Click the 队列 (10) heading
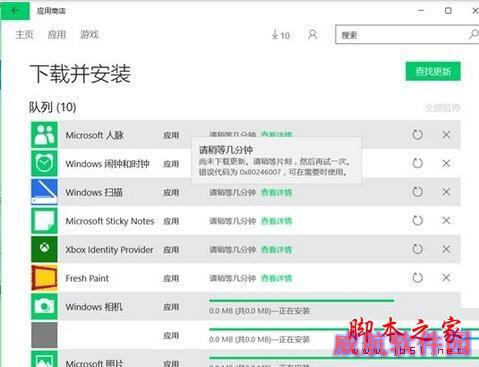Screen dimensions: 479x367 pos(53,107)
